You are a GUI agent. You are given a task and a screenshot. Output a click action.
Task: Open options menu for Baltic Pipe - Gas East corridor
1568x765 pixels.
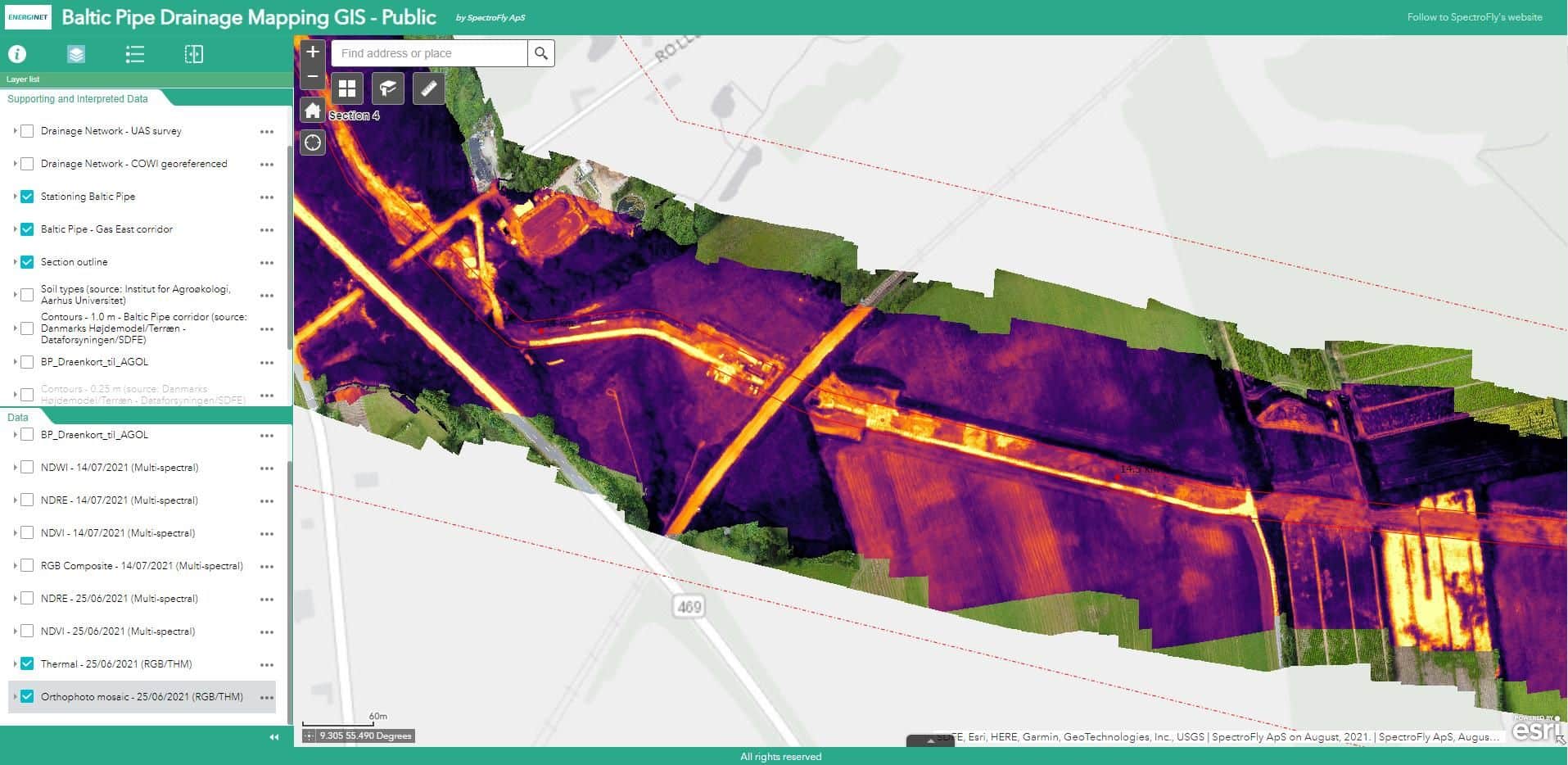pos(266,230)
